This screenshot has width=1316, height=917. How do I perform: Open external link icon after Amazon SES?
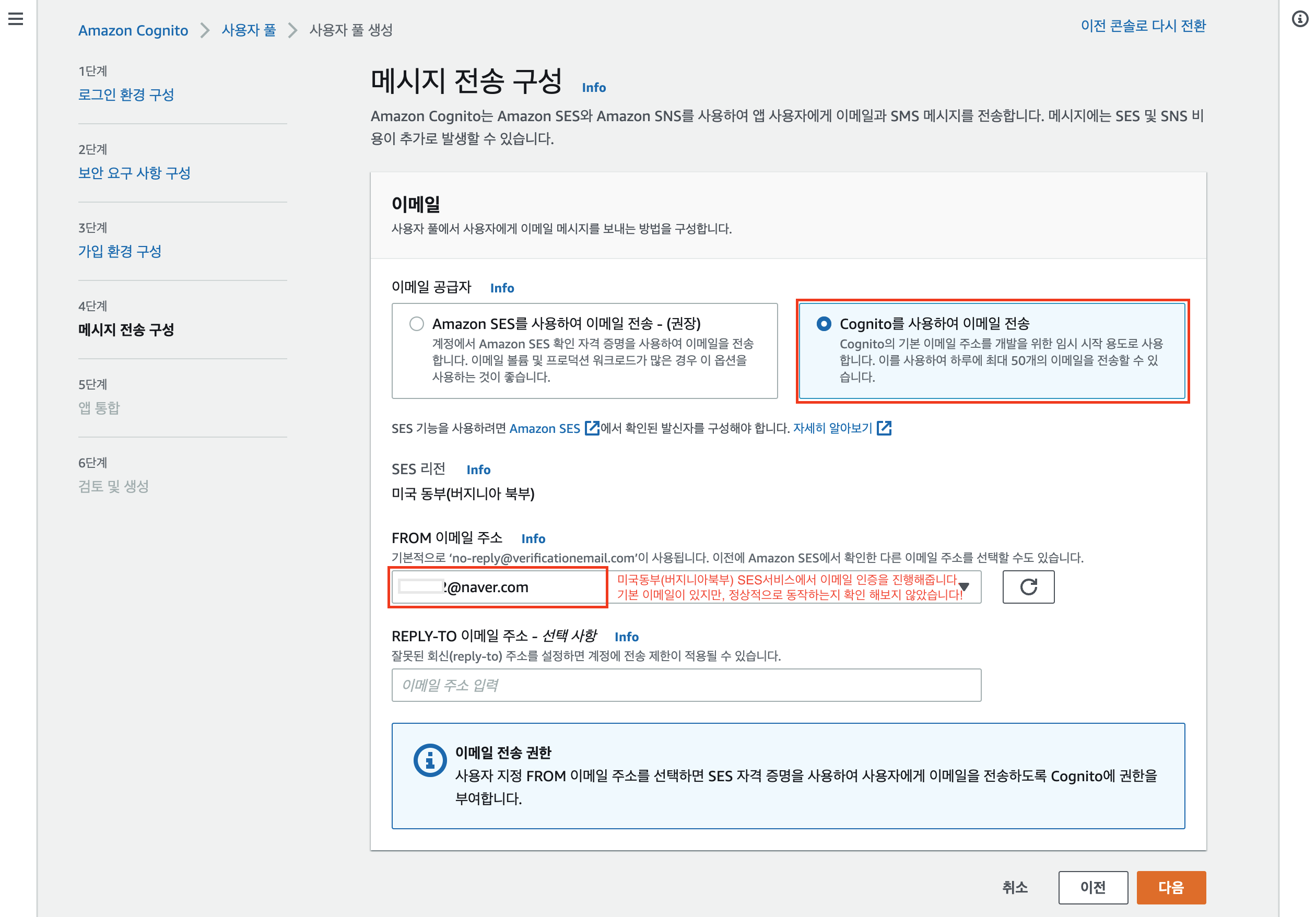(592, 428)
